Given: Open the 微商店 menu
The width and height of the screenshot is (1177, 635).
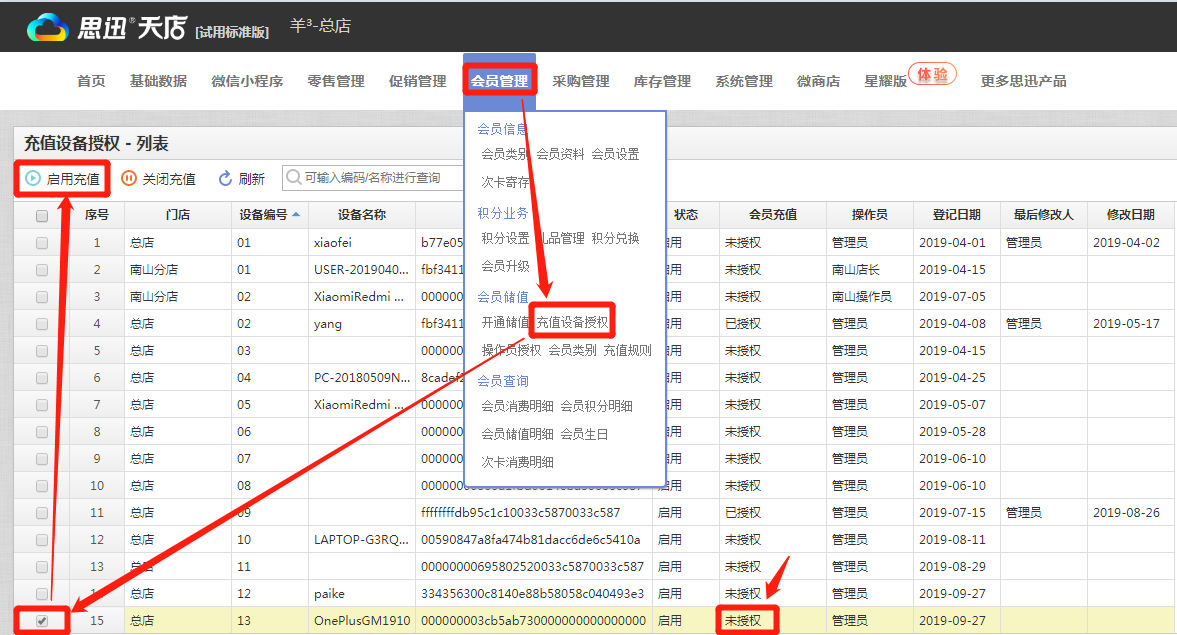Looking at the screenshot, I should (x=818, y=81).
